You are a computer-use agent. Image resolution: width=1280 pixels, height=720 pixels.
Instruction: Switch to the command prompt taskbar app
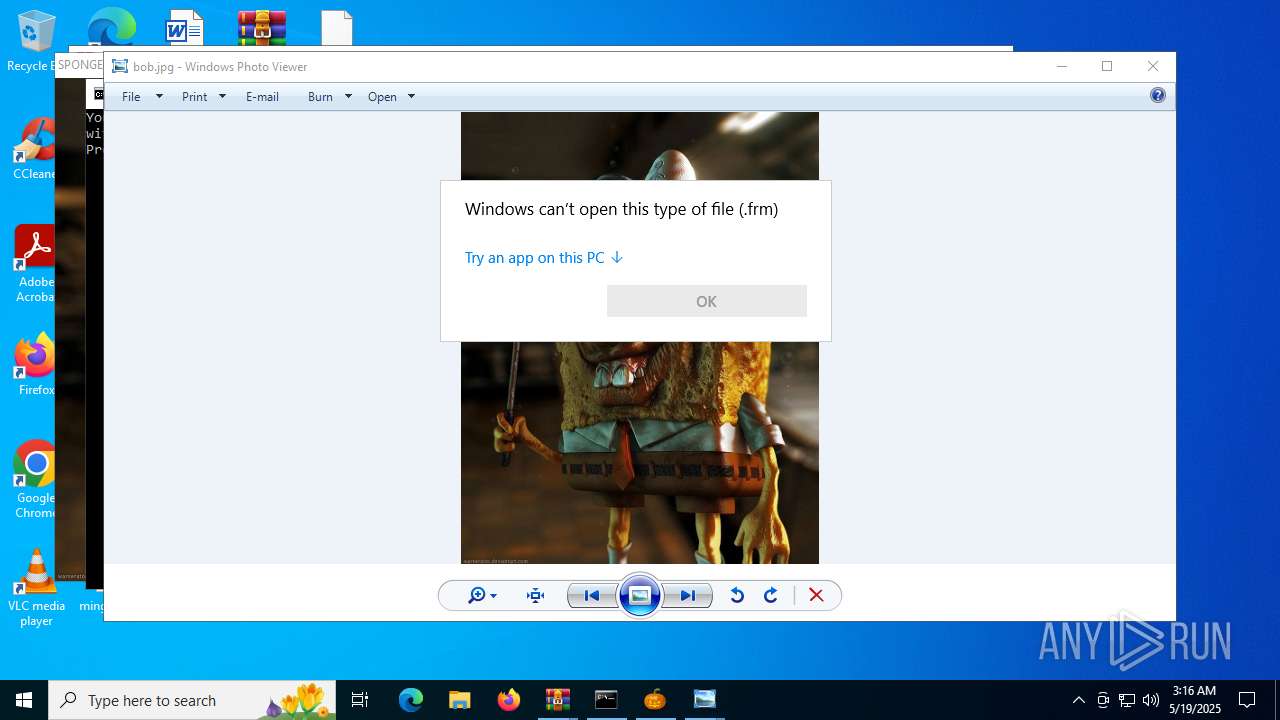tap(606, 700)
